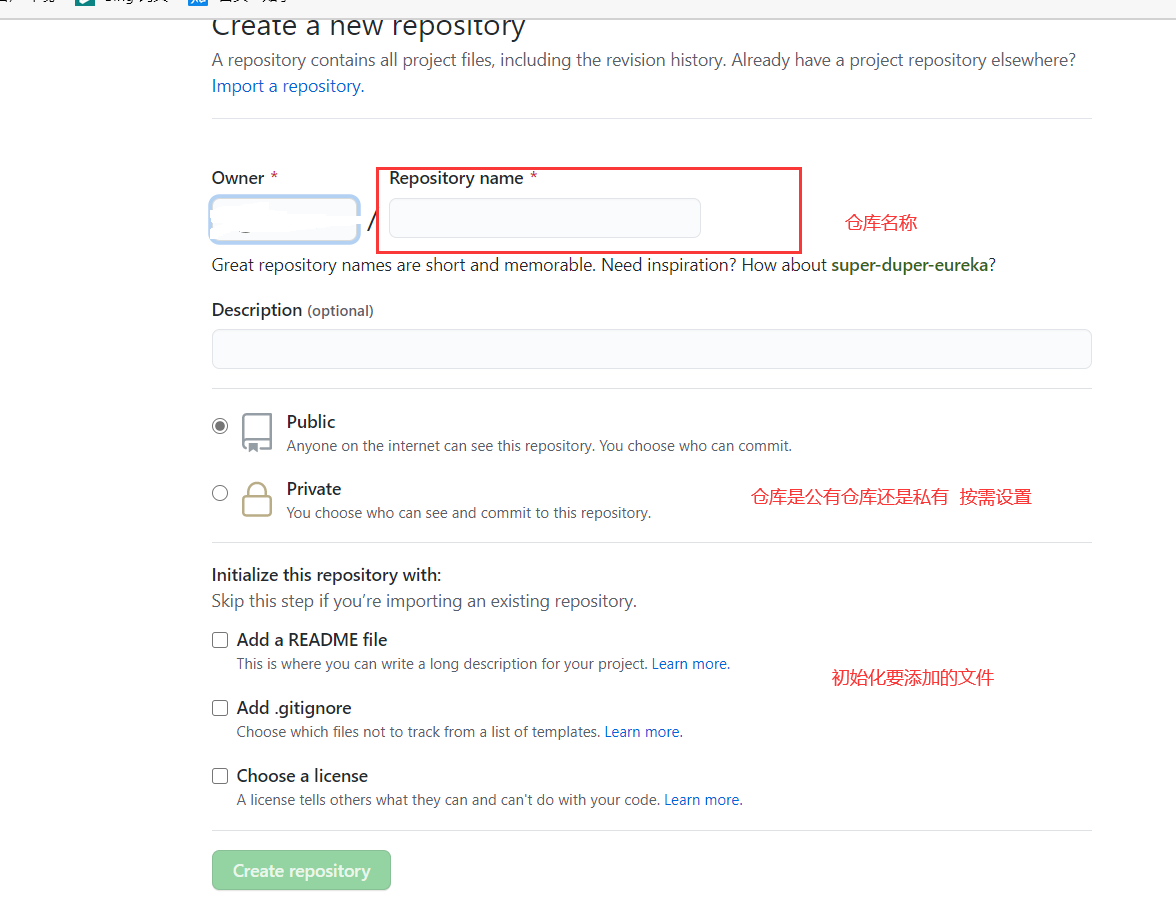Click the Import a repository link

tap(287, 86)
